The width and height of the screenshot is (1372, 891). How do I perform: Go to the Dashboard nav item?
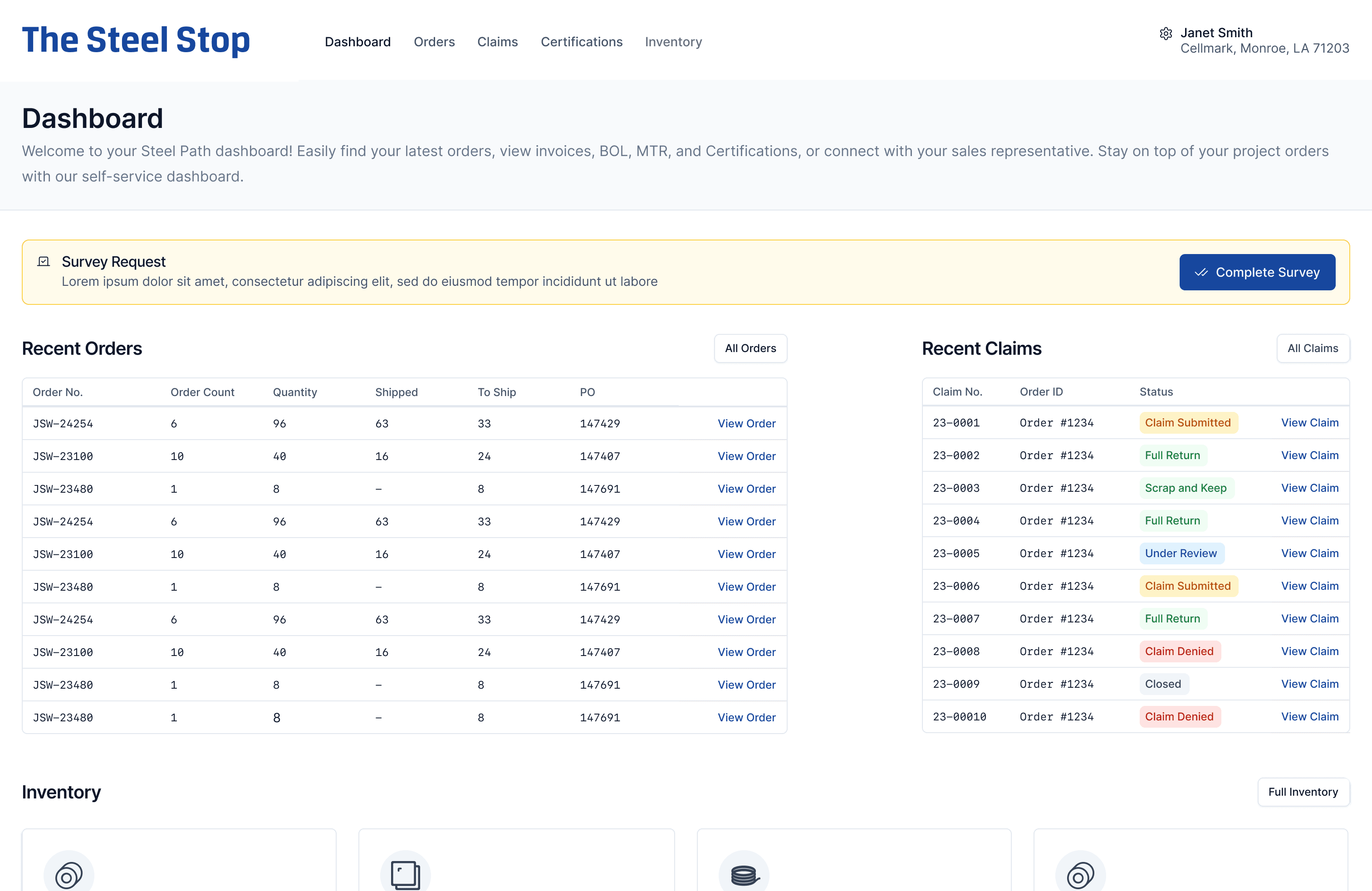(x=358, y=42)
